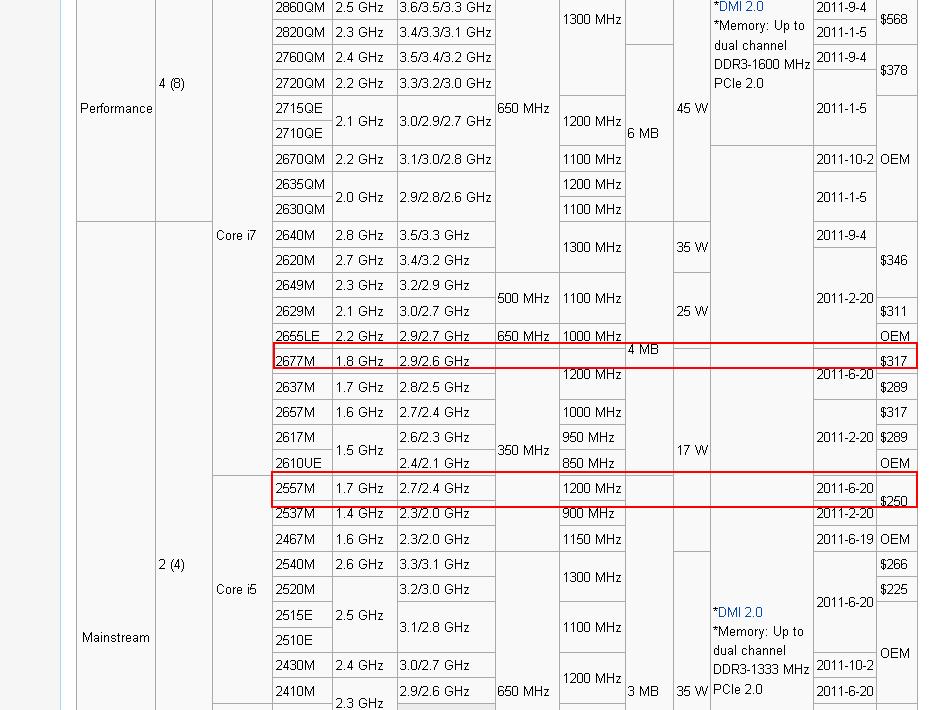Screen dimensions: 935x710
Task: Select the 2655LE model cell
Action: pyautogui.click(x=302, y=336)
